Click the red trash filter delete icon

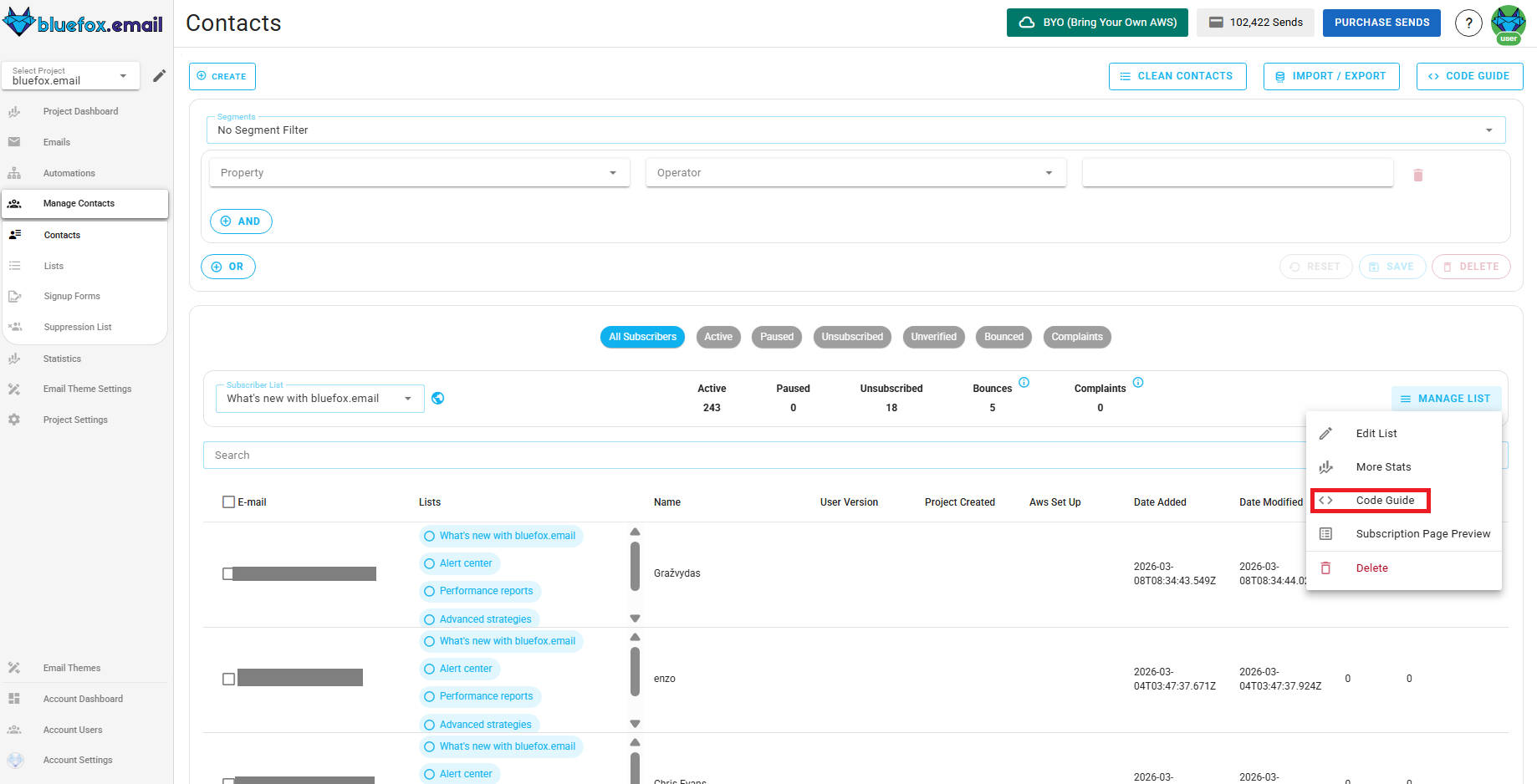pos(1417,175)
